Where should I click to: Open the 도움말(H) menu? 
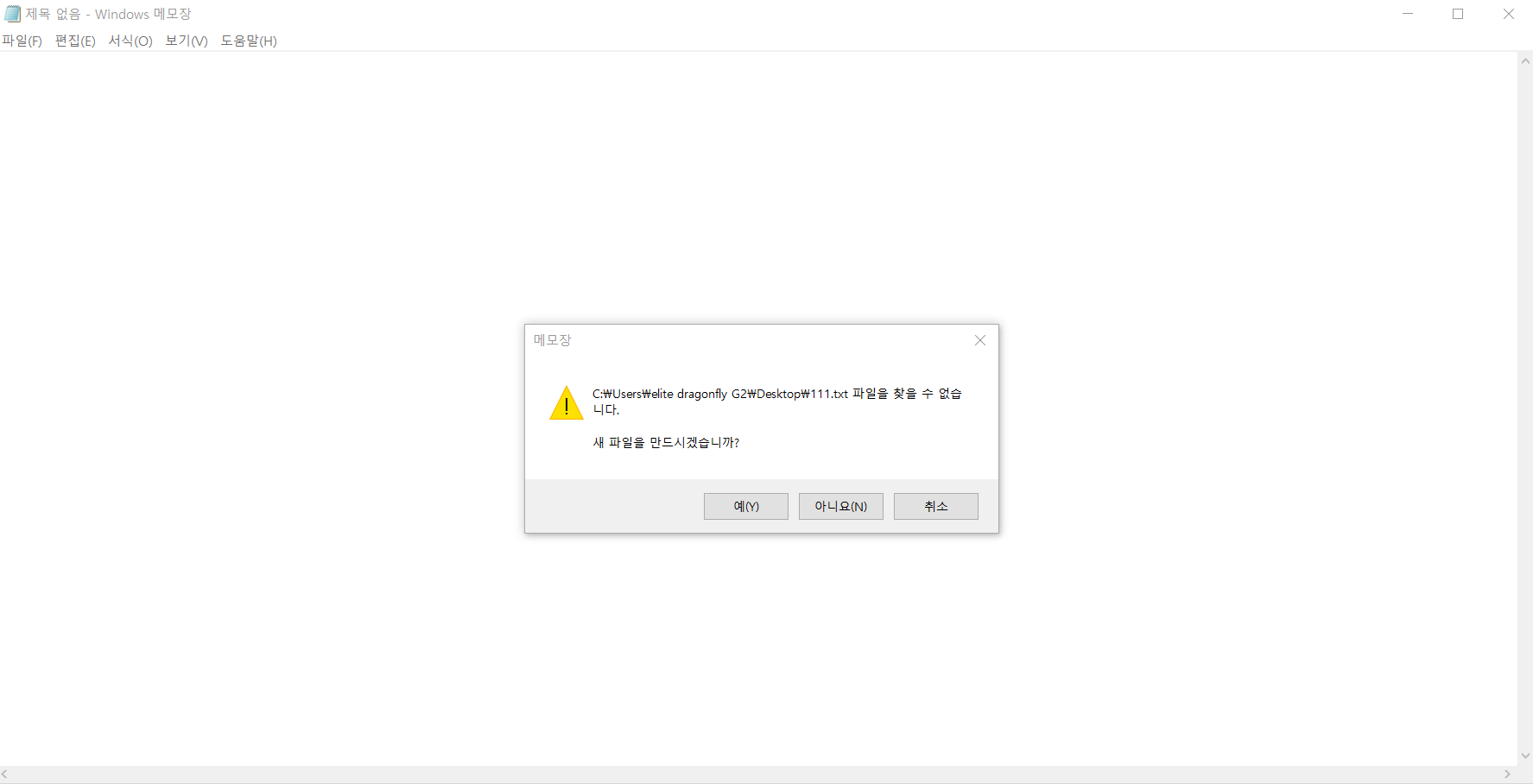click(x=249, y=41)
